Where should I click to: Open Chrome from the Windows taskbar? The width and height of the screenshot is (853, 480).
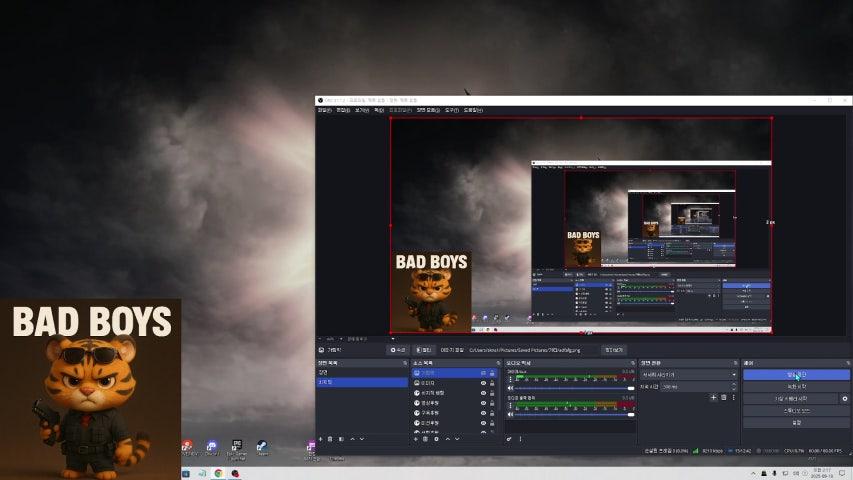pos(218,473)
